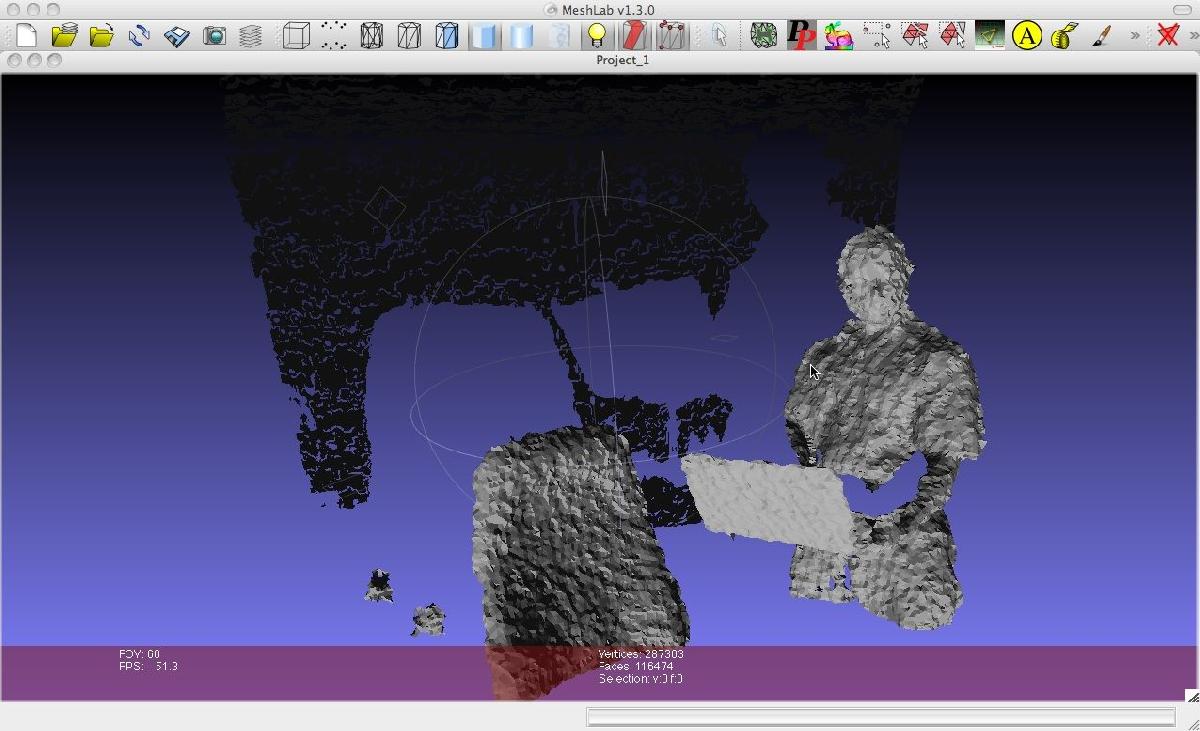Viewport: 1200px width, 731px height.
Task: Click the light flat panel mesh
Action: [x=770, y=500]
